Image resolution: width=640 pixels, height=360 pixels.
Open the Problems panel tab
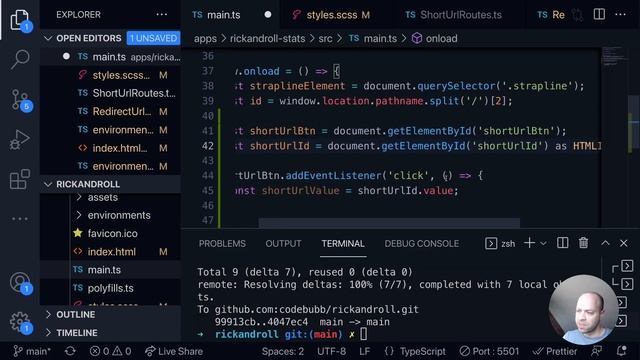222,244
